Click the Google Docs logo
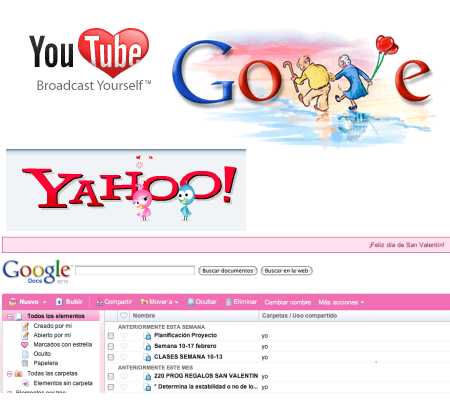Image resolution: width=450 pixels, height=400 pixels. [37, 272]
